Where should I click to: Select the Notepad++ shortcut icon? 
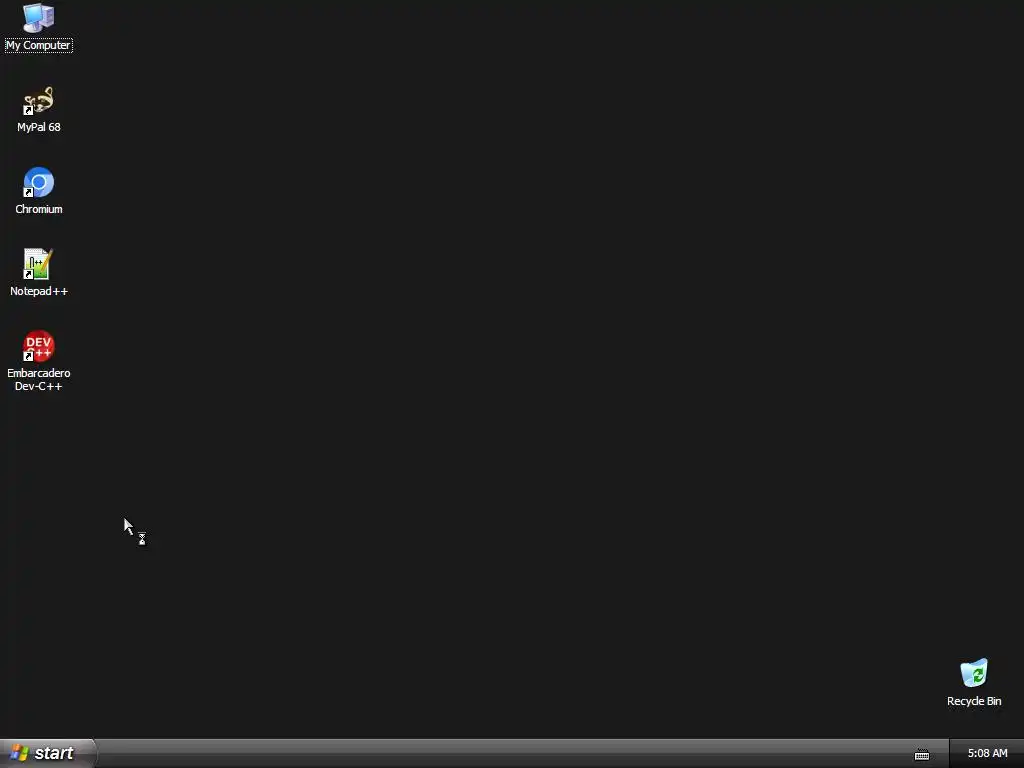[39, 264]
